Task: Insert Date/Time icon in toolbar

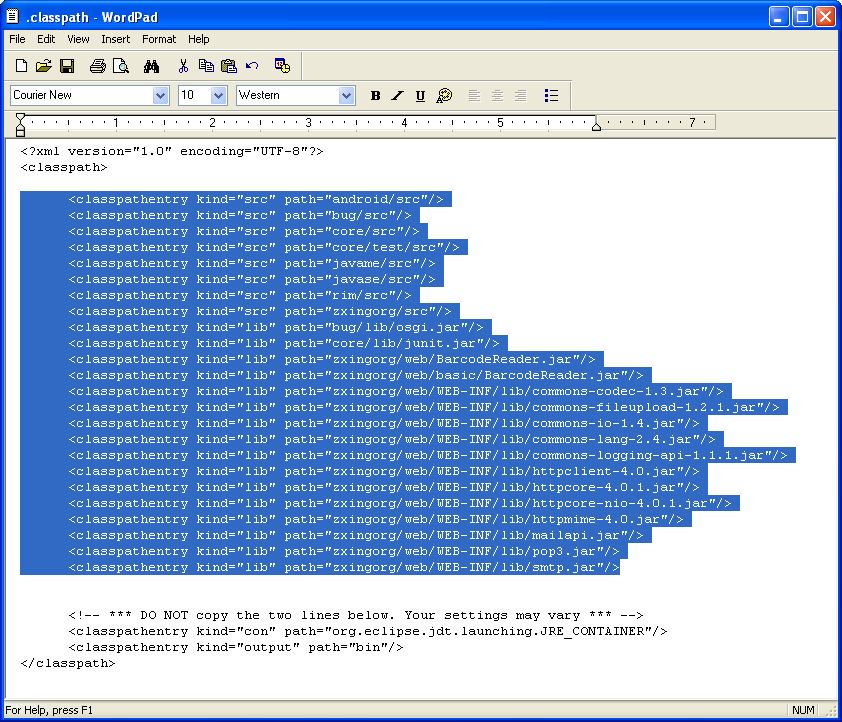Action: tap(282, 66)
